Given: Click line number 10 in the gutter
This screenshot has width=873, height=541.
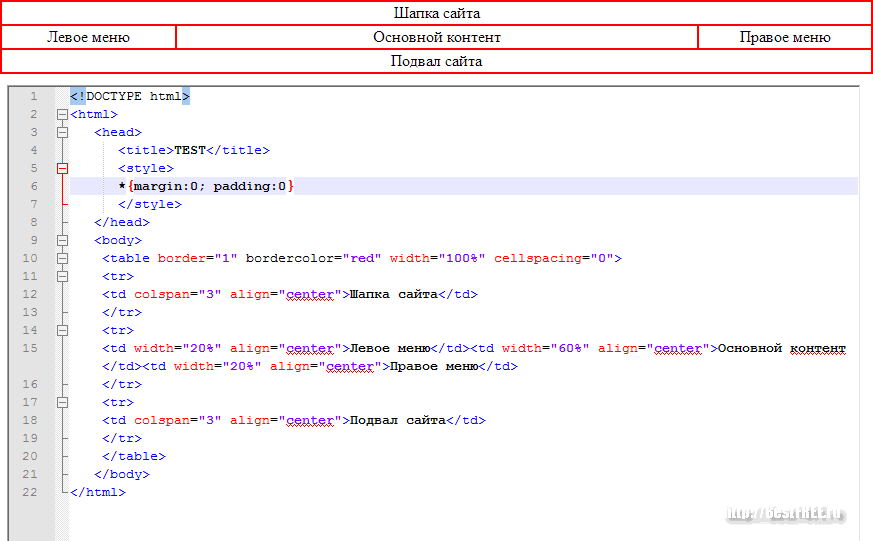Looking at the screenshot, I should coord(30,258).
